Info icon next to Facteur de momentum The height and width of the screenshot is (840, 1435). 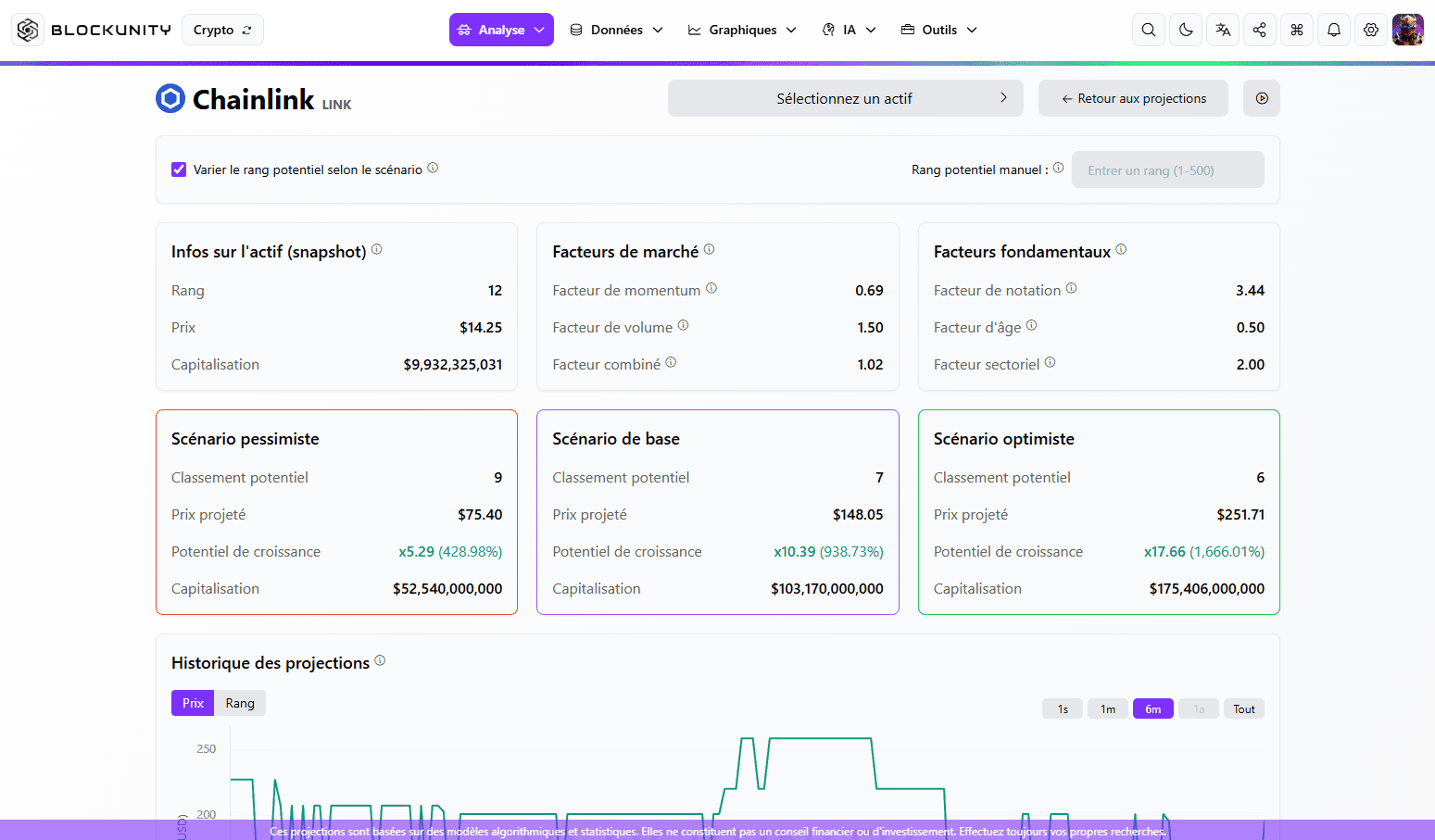[x=711, y=288]
